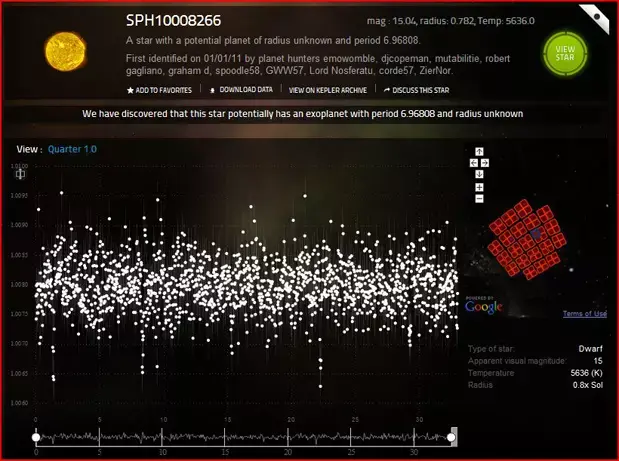619x461 pixels.
Task: Click the yellow sun star image
Action: coord(65,52)
